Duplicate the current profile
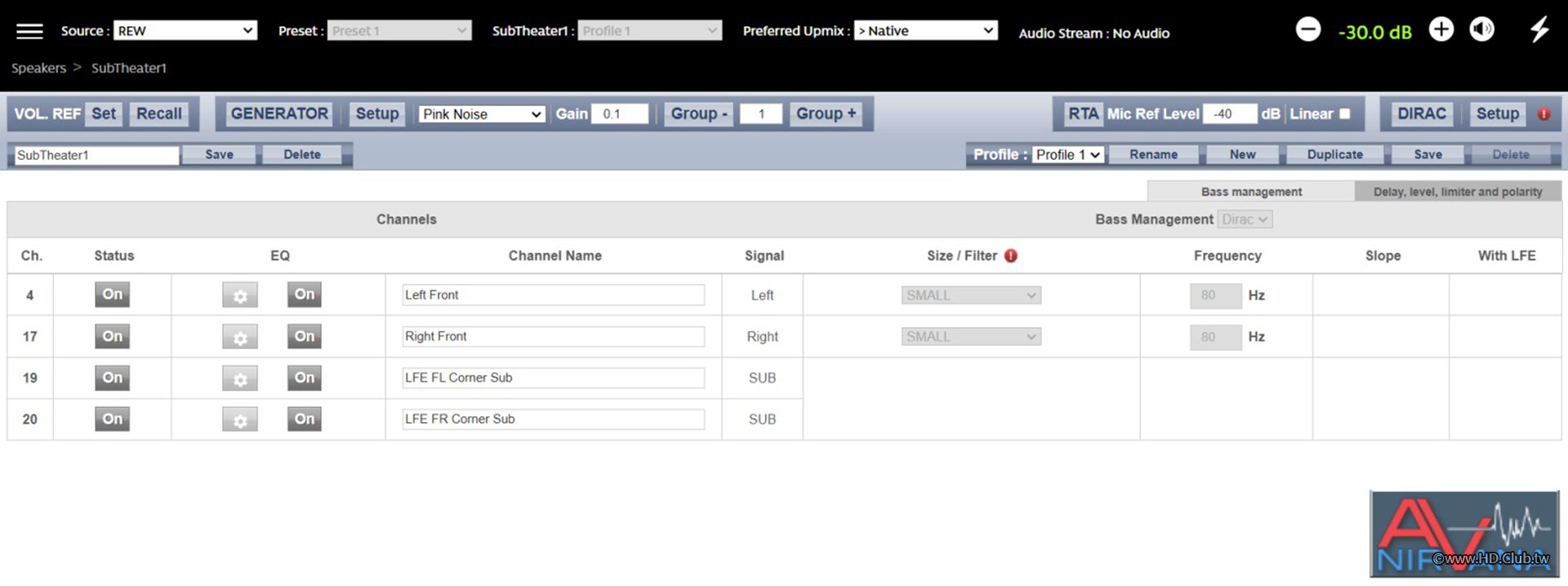 coord(1335,154)
